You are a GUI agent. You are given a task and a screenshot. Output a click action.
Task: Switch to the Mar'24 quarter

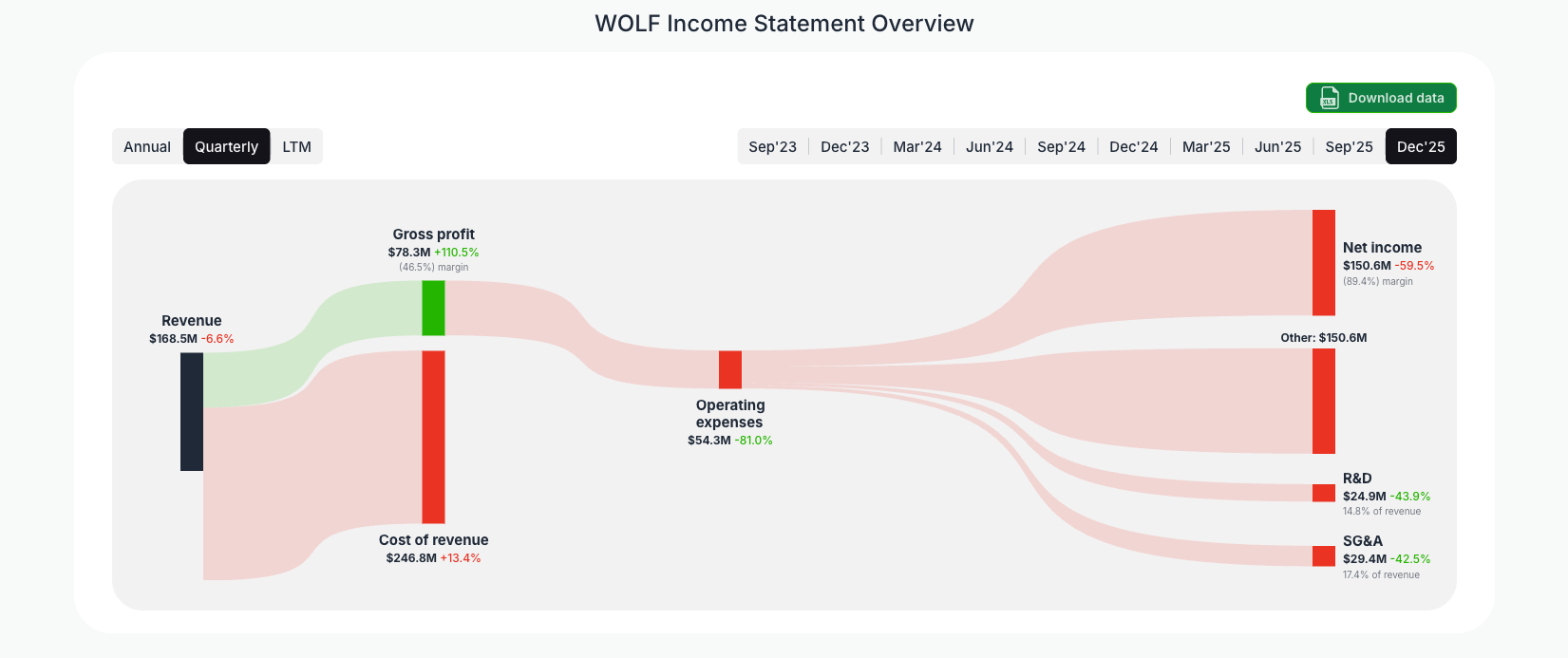(916, 146)
